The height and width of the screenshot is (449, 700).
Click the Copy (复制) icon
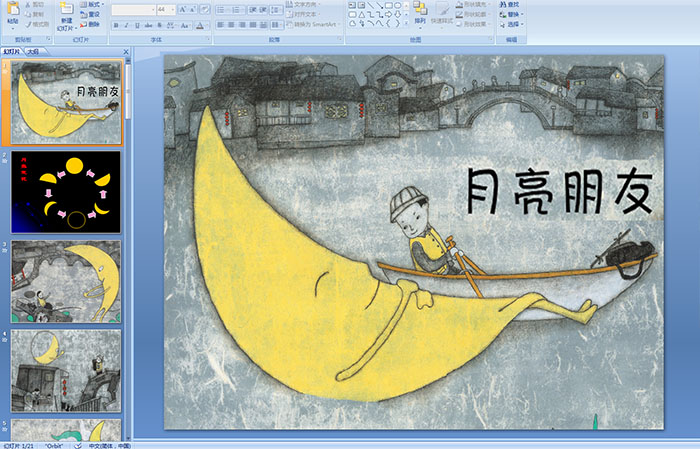click(x=28, y=14)
